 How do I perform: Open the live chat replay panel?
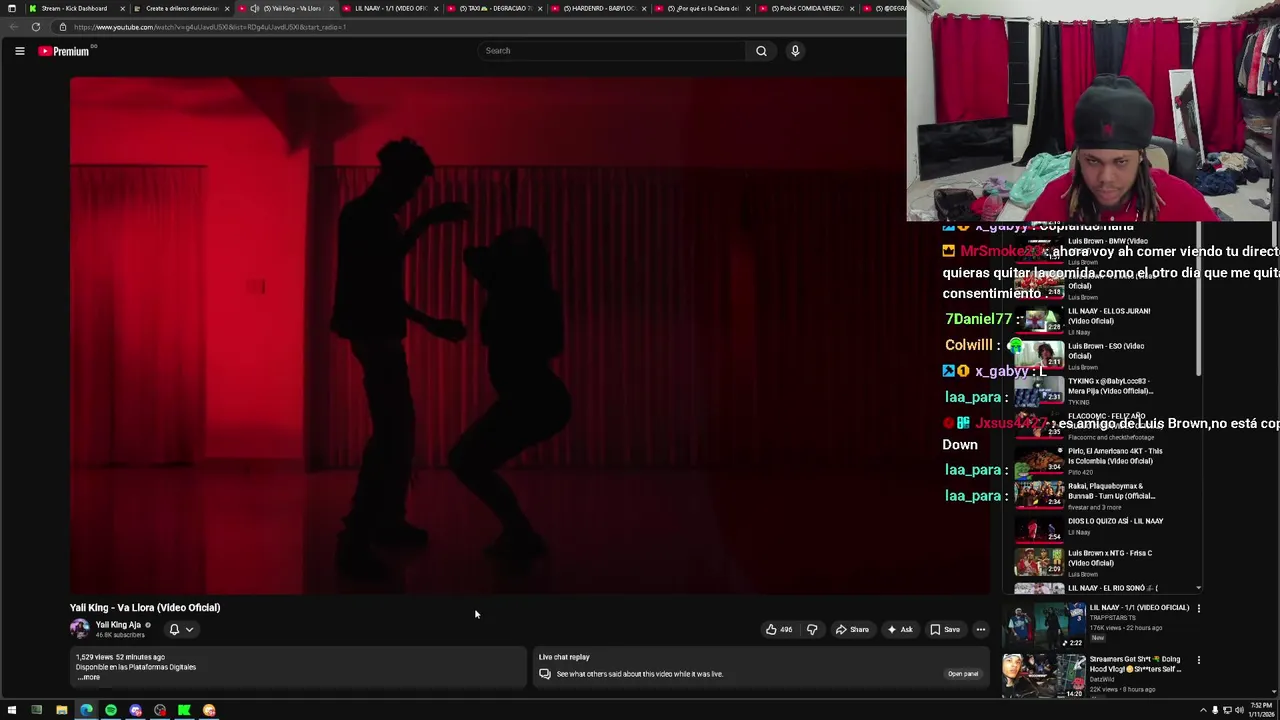click(x=963, y=674)
